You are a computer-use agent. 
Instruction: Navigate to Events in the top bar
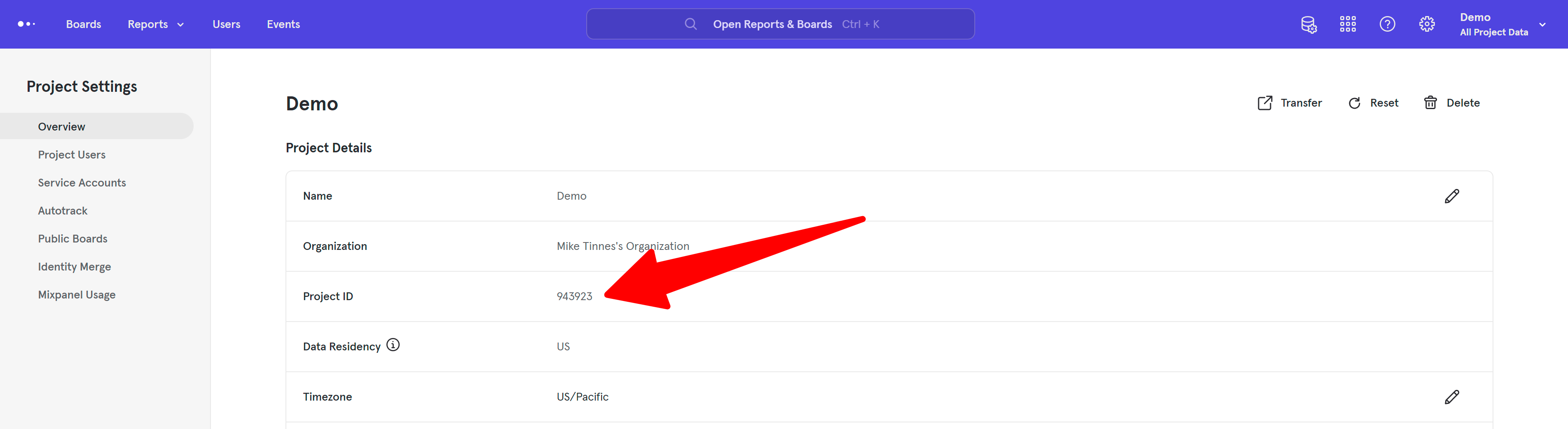[x=283, y=24]
